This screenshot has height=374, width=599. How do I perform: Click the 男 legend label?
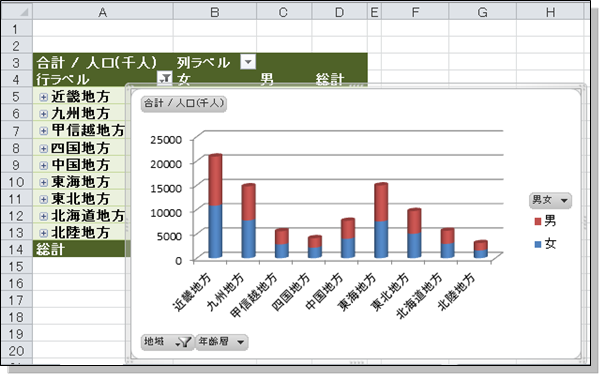550,221
